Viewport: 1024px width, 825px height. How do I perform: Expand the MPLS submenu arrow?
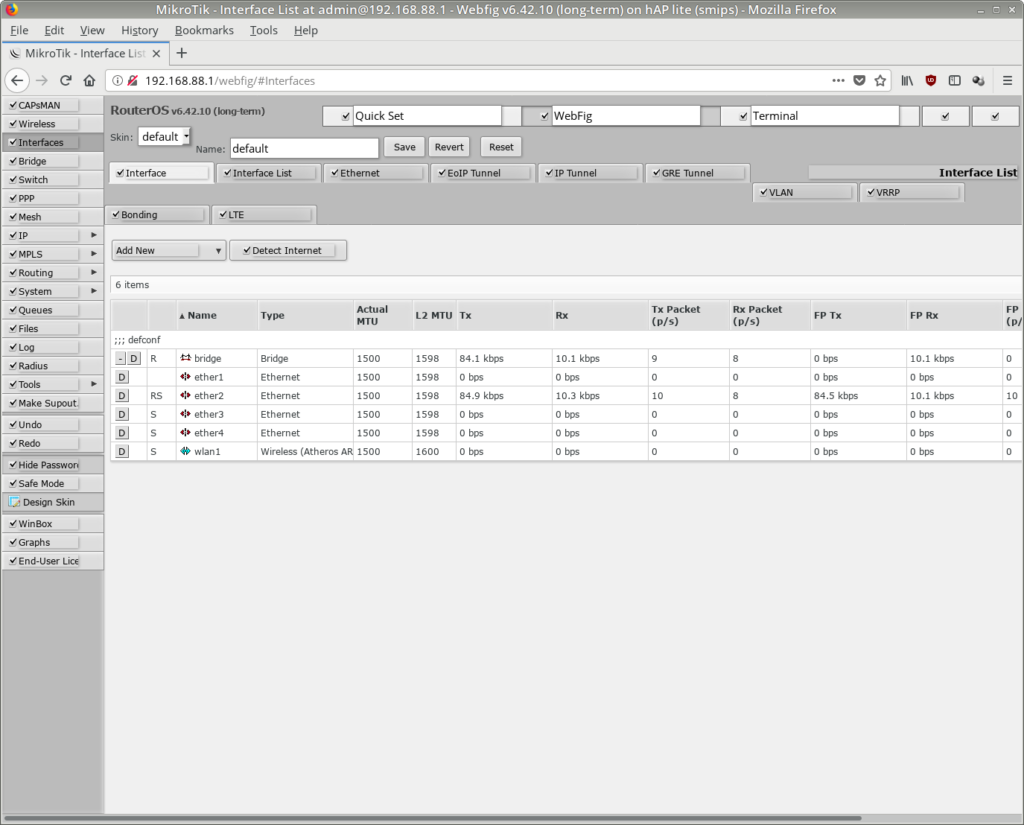(x=94, y=253)
